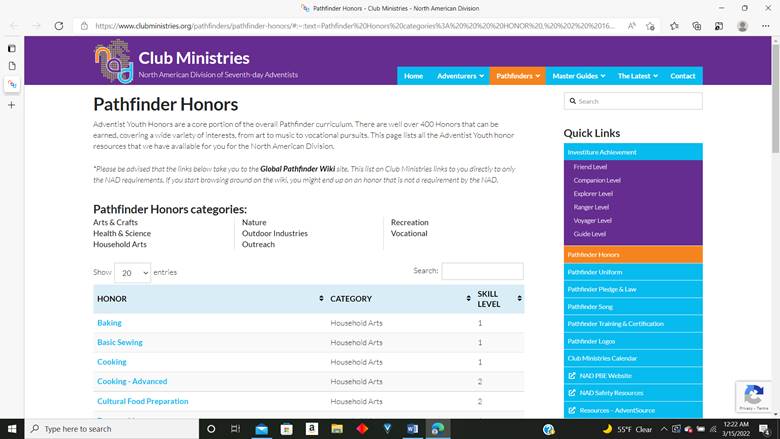Open the Show entries count dropdown
This screenshot has height=439, width=780.
132,272
